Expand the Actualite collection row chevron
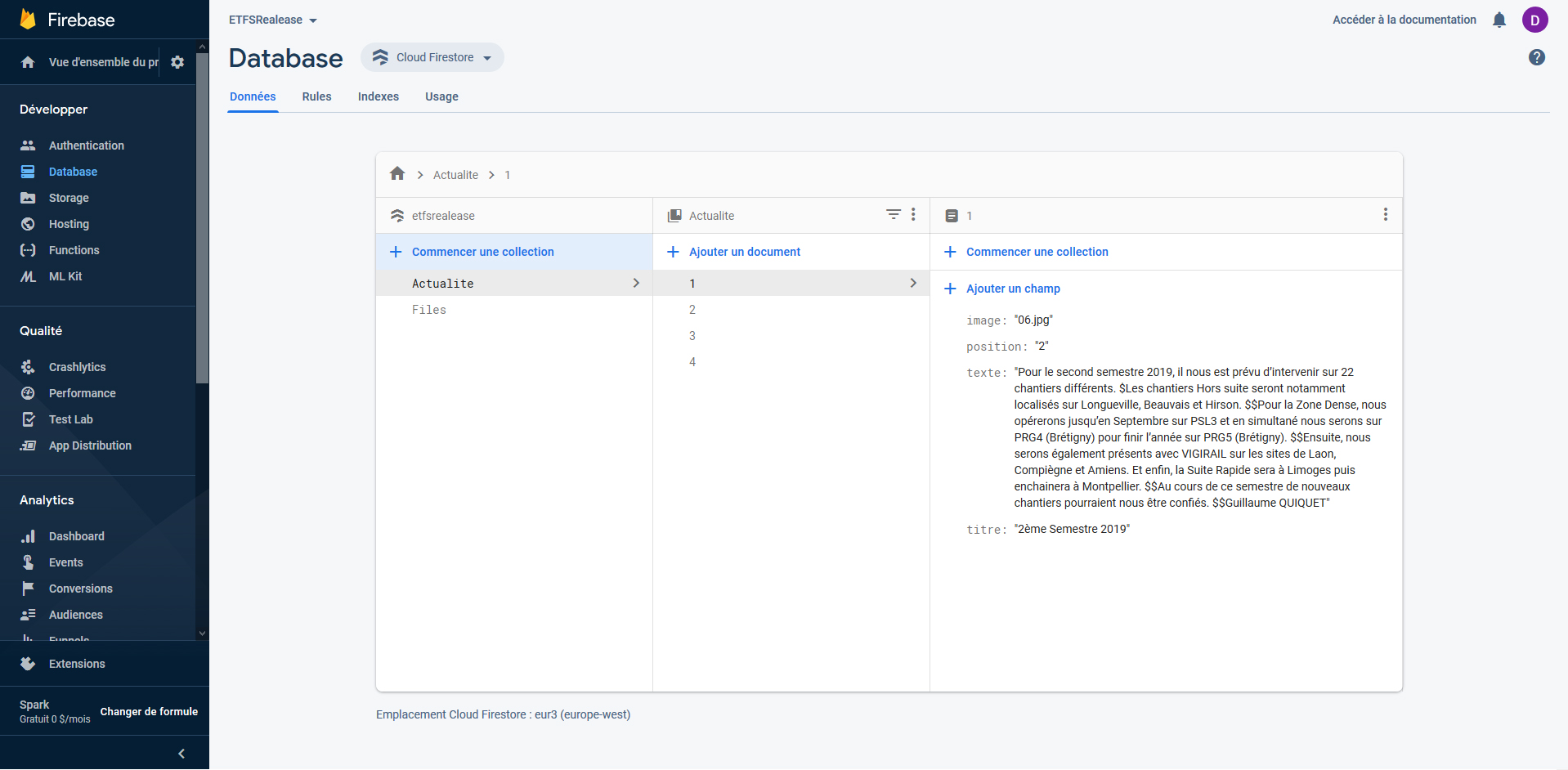Screen dimensions: 1568x770 pos(636,283)
